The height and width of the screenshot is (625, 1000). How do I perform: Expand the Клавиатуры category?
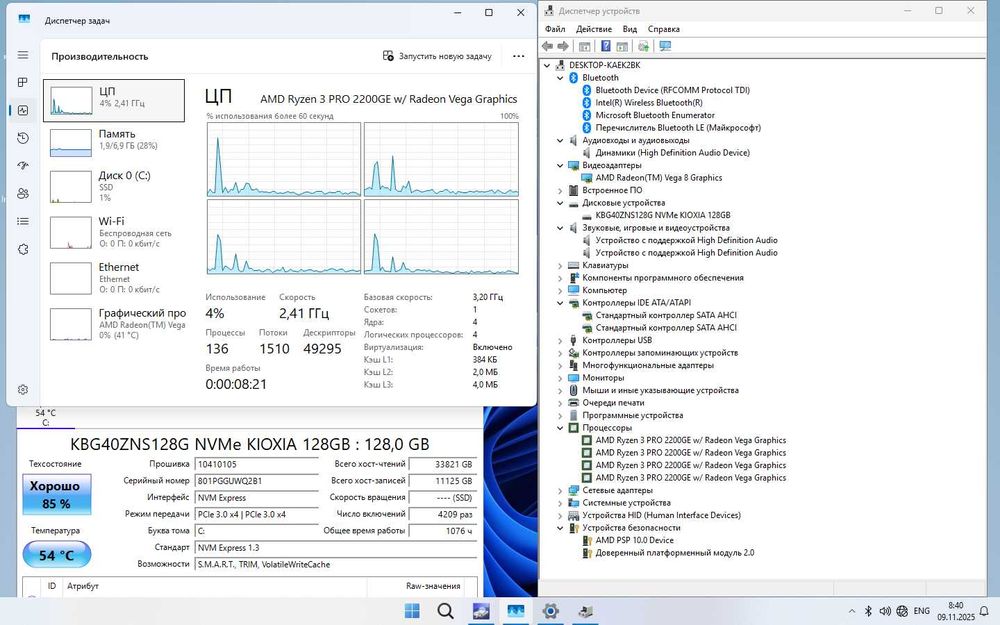pyautogui.click(x=560, y=265)
